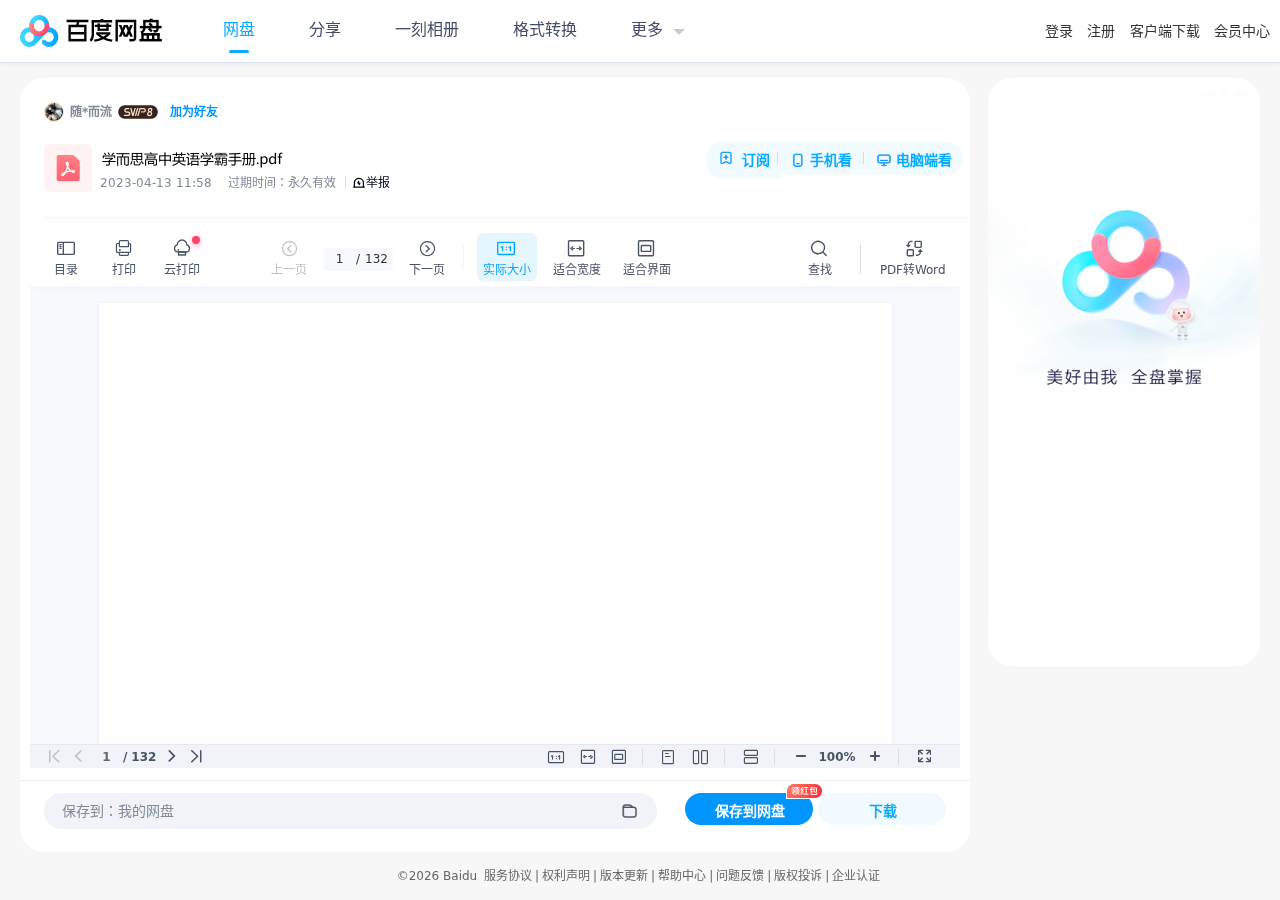Open the 网盘 tab

239,30
